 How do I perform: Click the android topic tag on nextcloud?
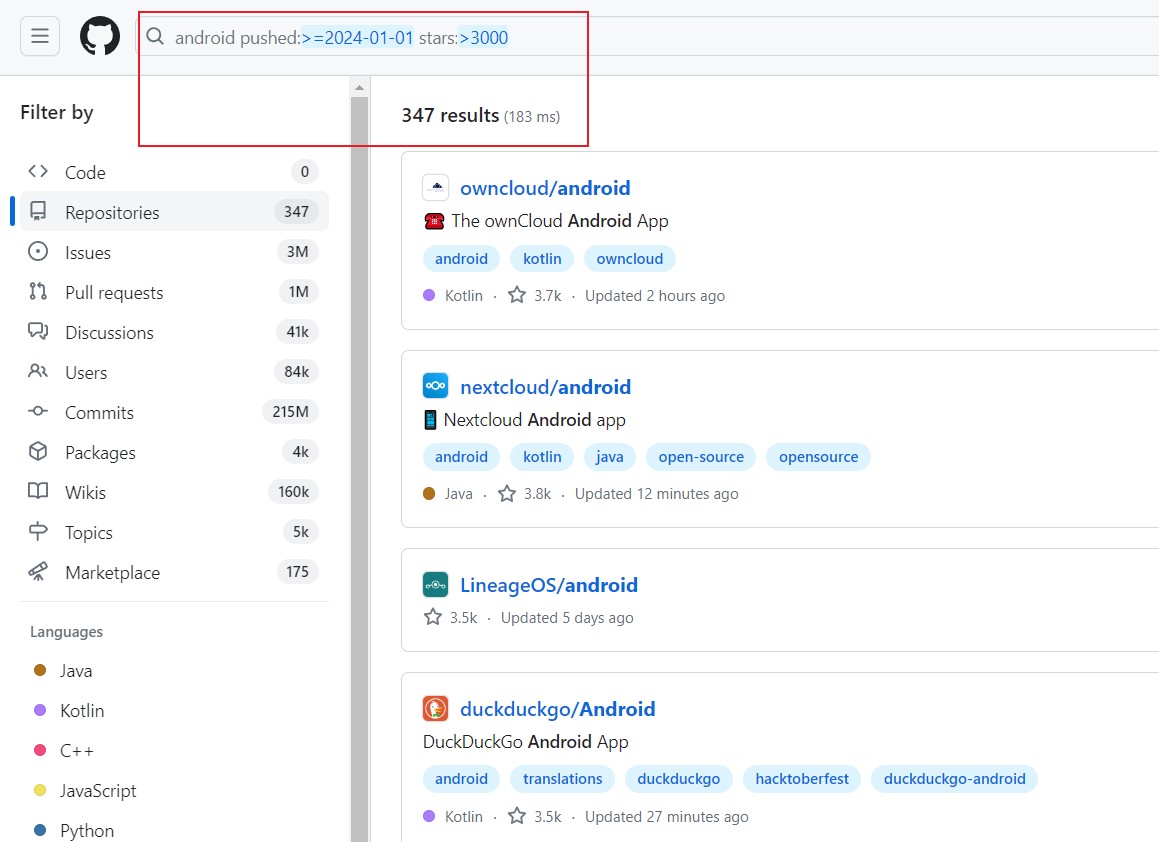(x=461, y=457)
